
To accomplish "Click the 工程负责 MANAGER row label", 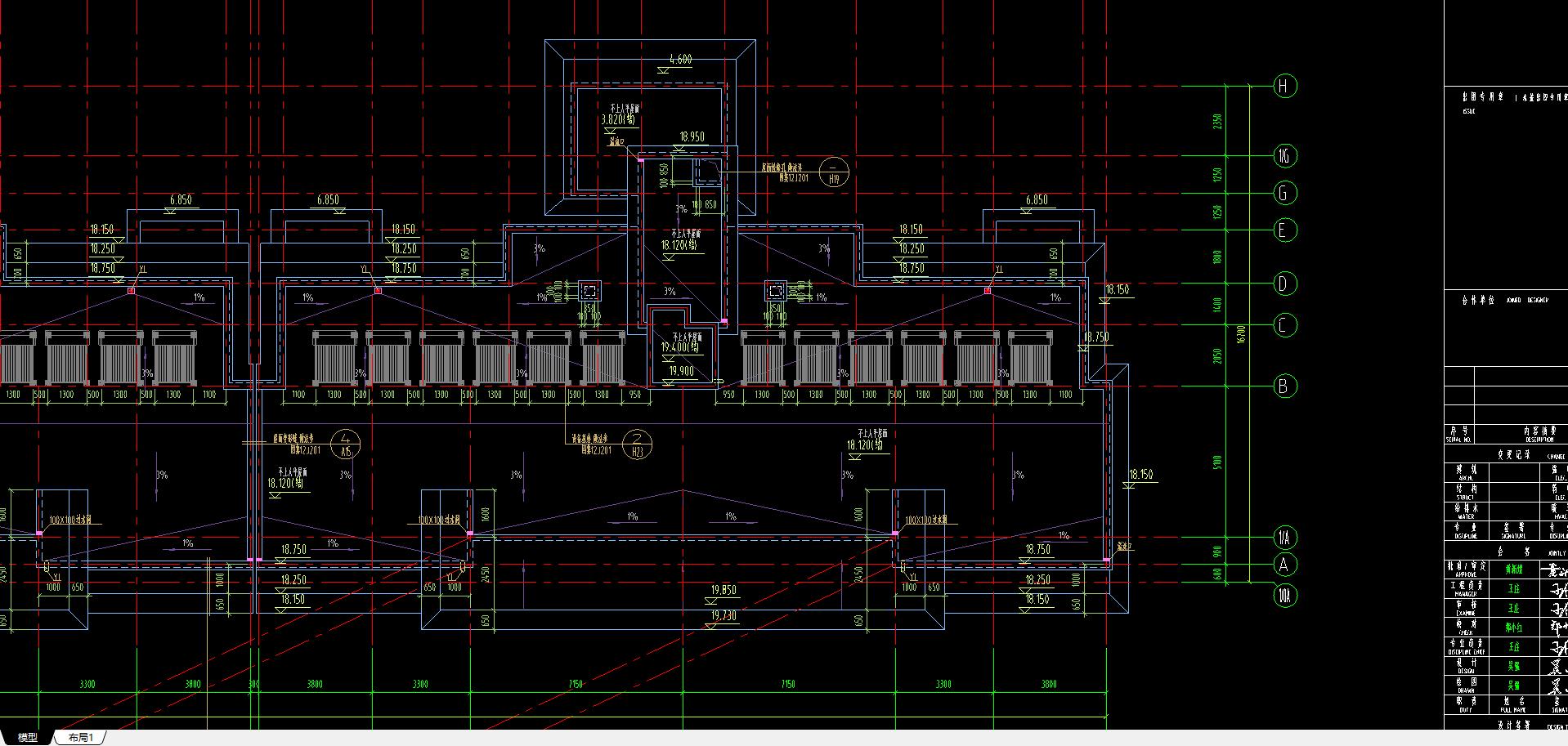I will (1466, 588).
